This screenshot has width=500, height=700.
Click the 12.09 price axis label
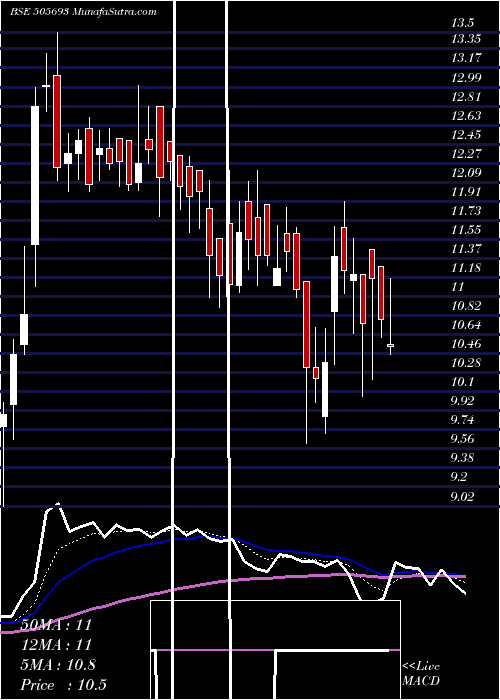click(x=466, y=172)
